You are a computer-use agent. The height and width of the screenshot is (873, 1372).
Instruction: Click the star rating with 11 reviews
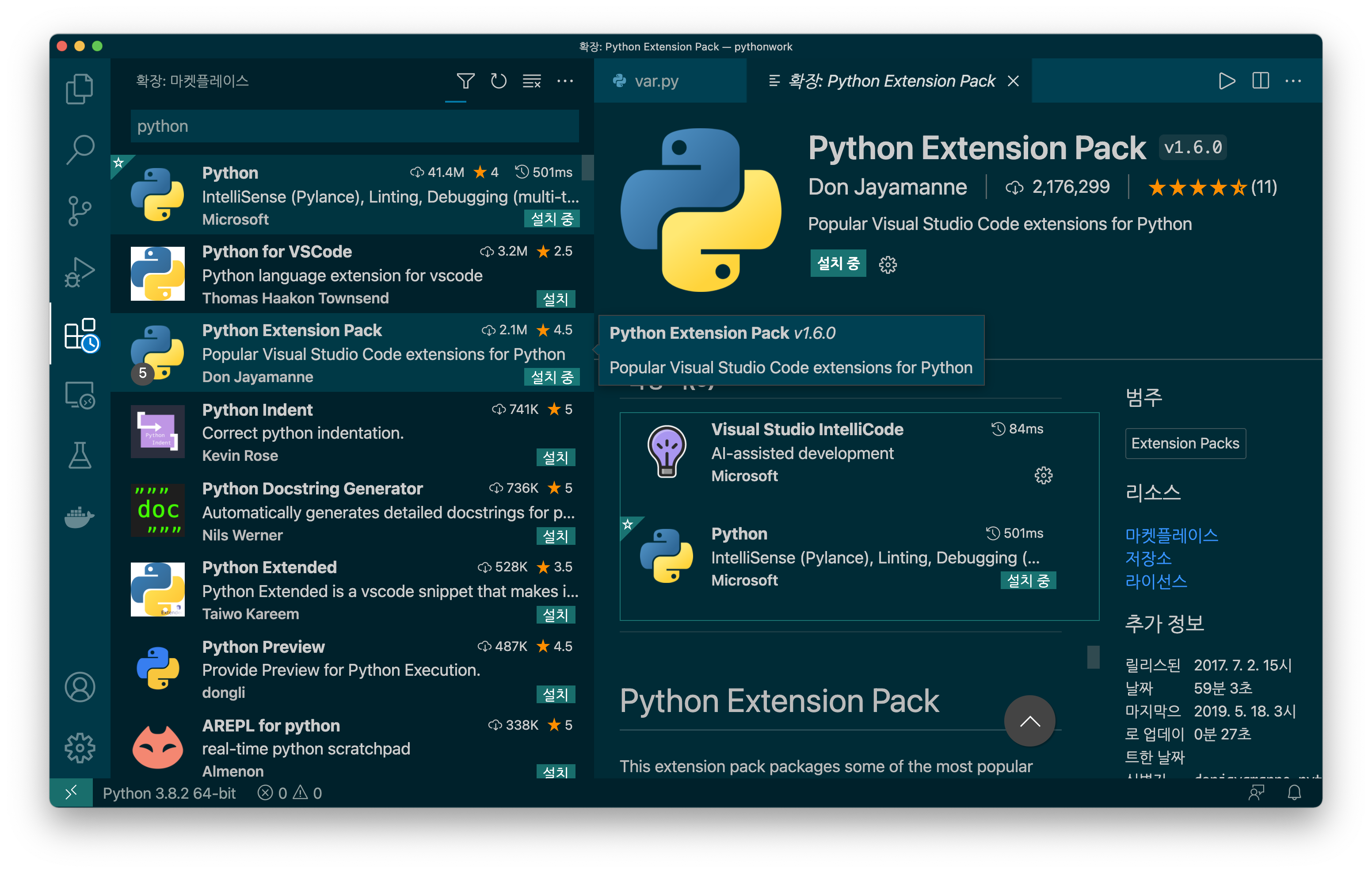tap(1212, 187)
